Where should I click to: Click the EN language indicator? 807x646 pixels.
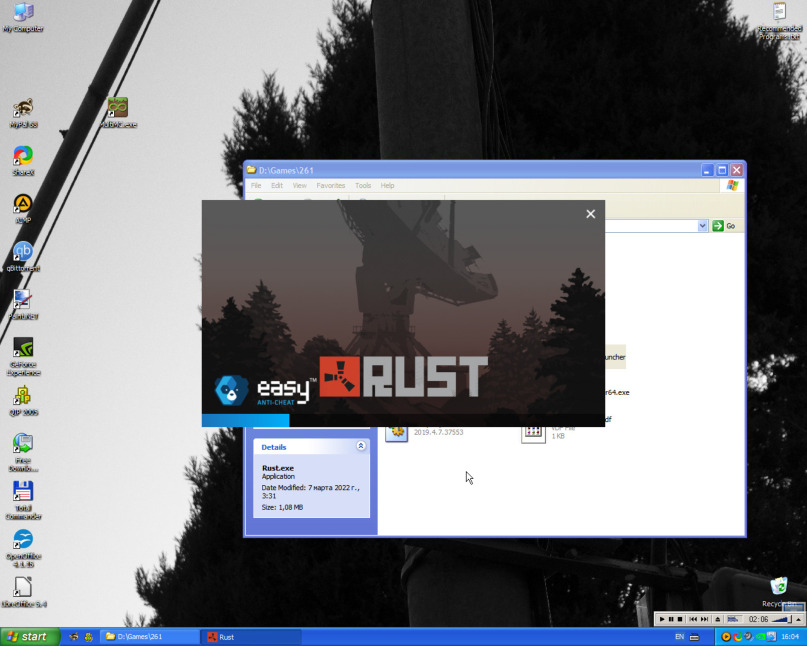[679, 637]
